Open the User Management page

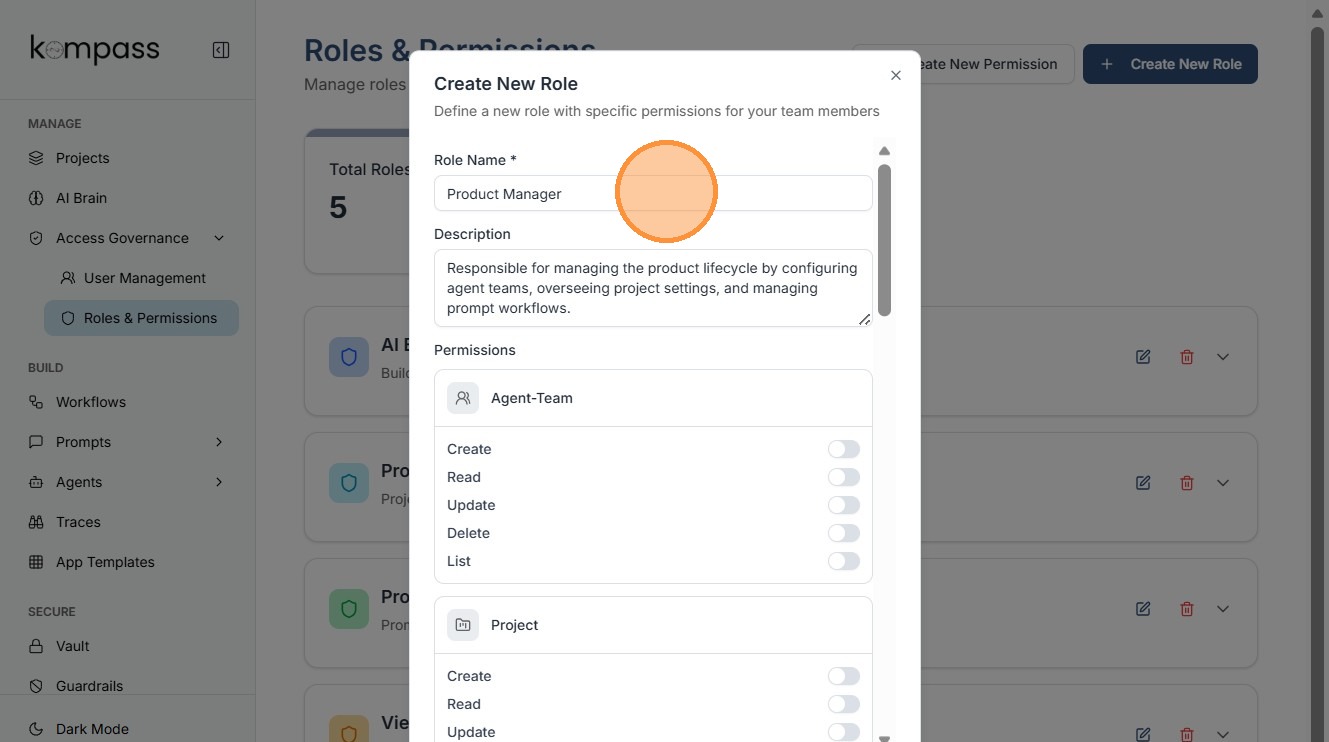tap(144, 278)
